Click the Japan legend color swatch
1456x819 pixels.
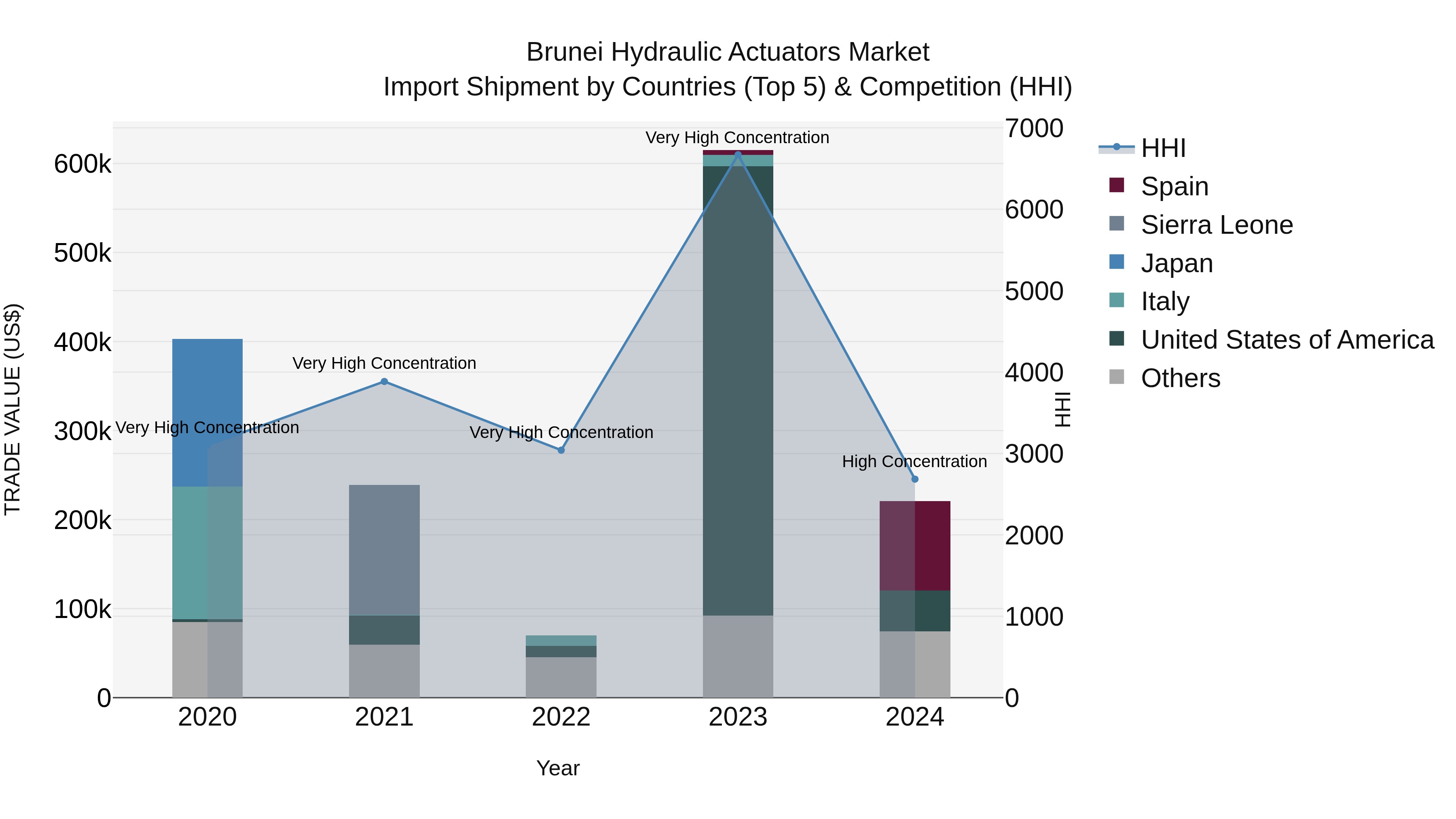(1116, 262)
